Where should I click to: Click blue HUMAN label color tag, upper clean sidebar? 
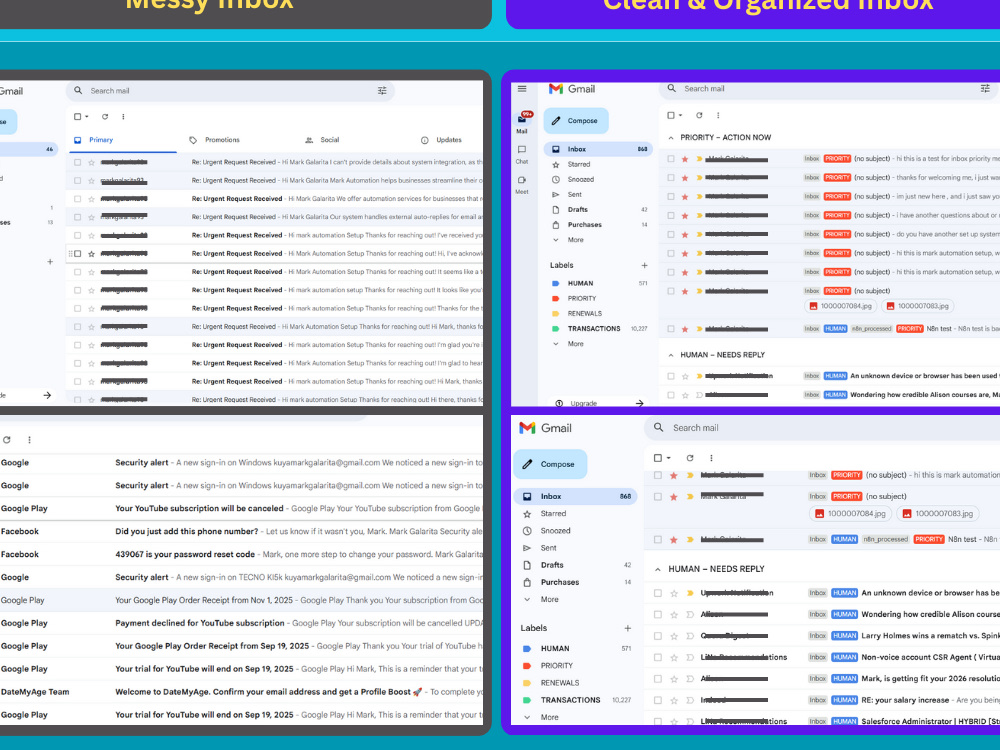coord(555,283)
